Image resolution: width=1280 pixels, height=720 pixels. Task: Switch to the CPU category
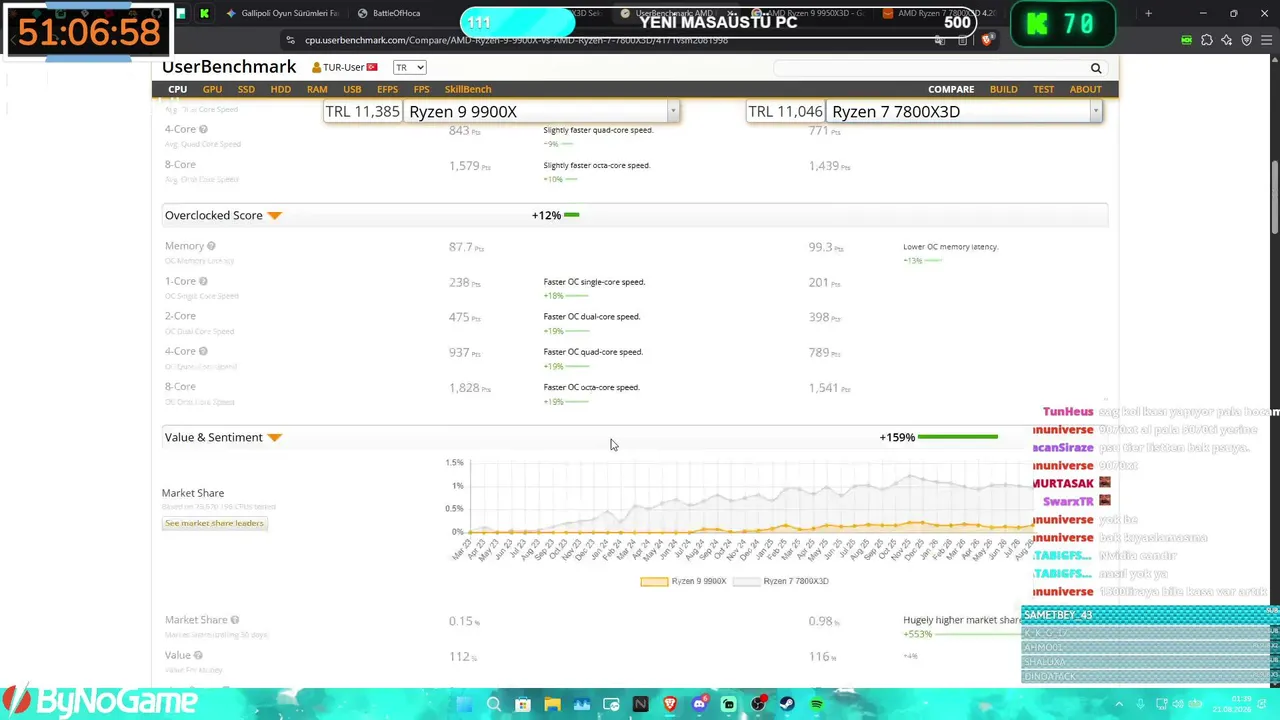coord(177,89)
